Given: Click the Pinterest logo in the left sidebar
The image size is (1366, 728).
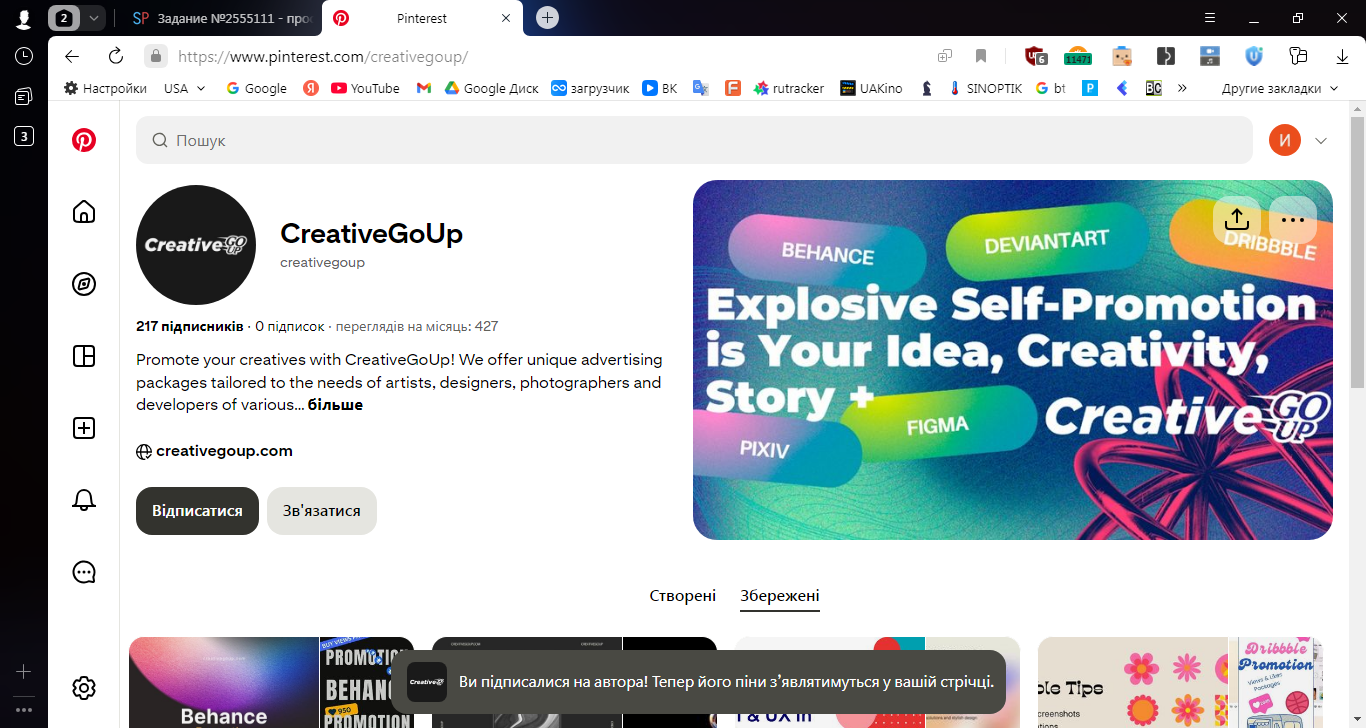Looking at the screenshot, I should (84, 140).
